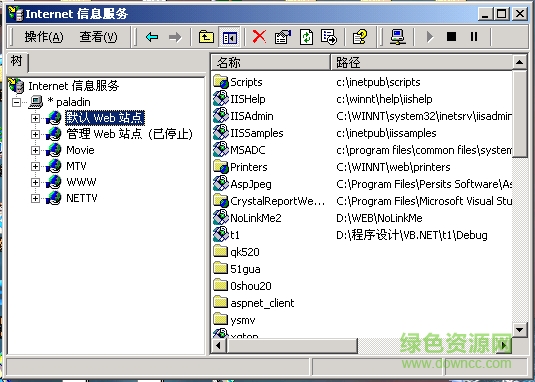This screenshot has height=382, width=535.
Task: Click the Help question mark icon
Action: (360, 37)
